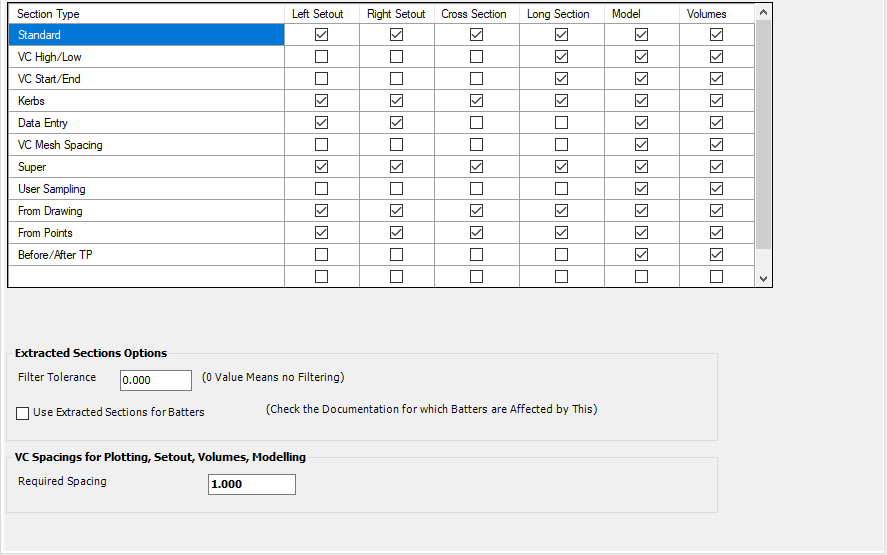
Task: Click the table's vertical scrollbar thumb
Action: [763, 134]
